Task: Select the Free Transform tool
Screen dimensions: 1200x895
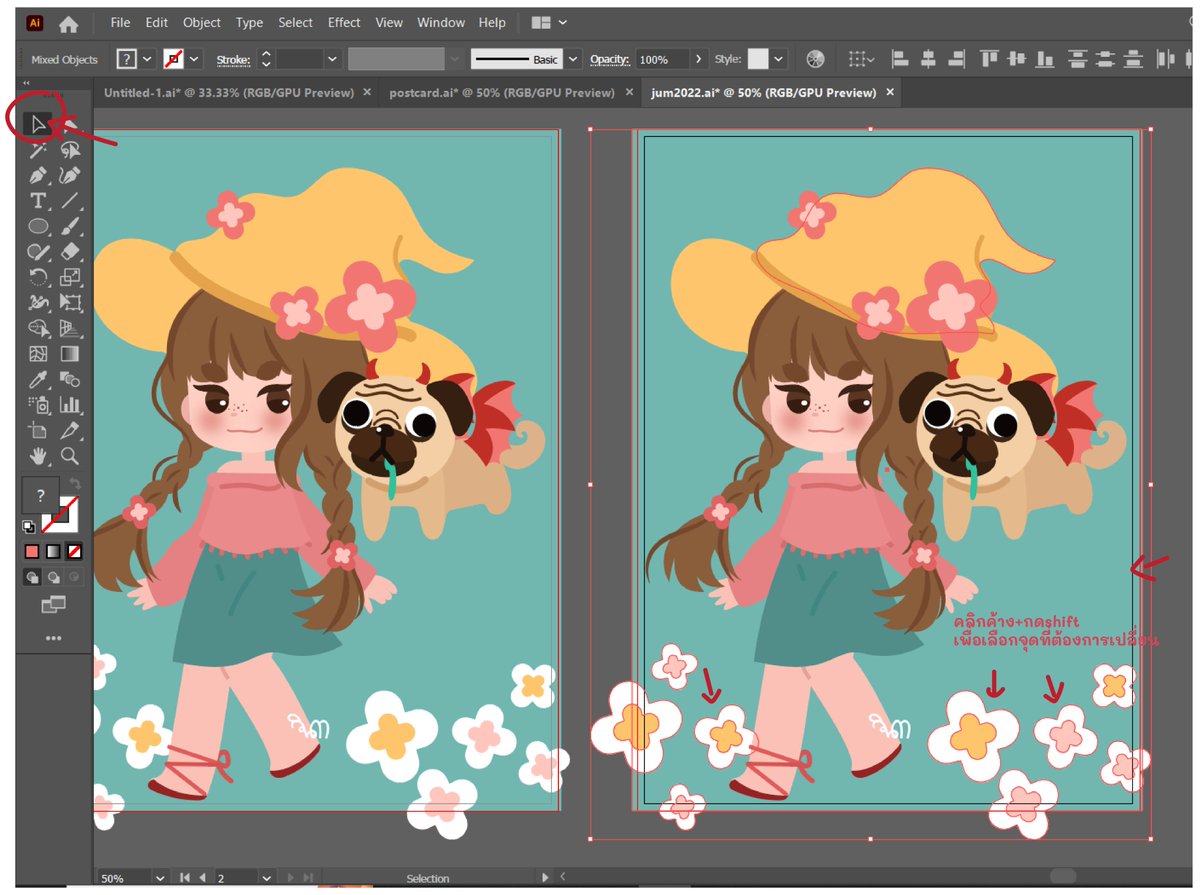Action: click(x=70, y=302)
